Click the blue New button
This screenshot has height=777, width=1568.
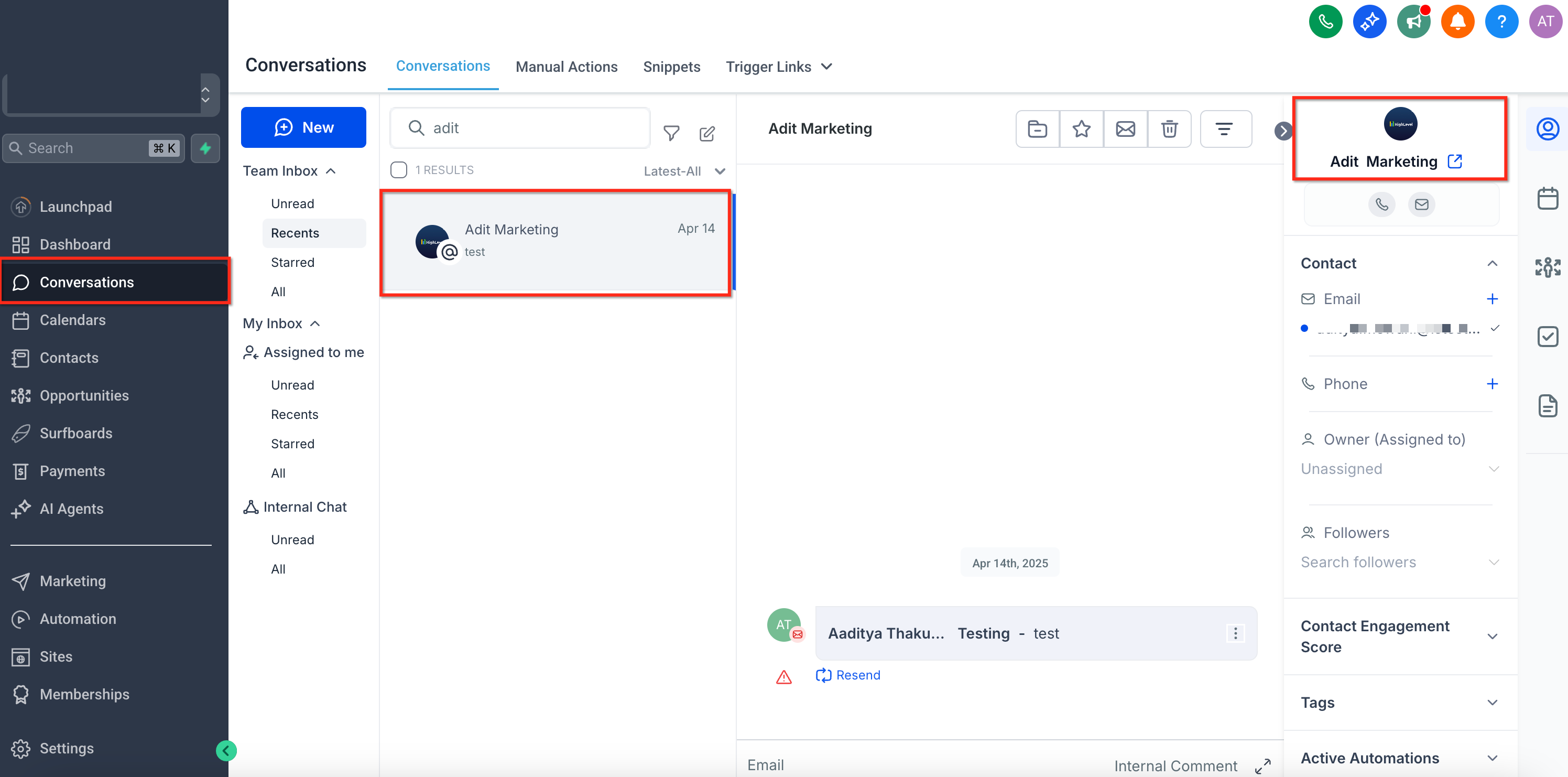303,127
